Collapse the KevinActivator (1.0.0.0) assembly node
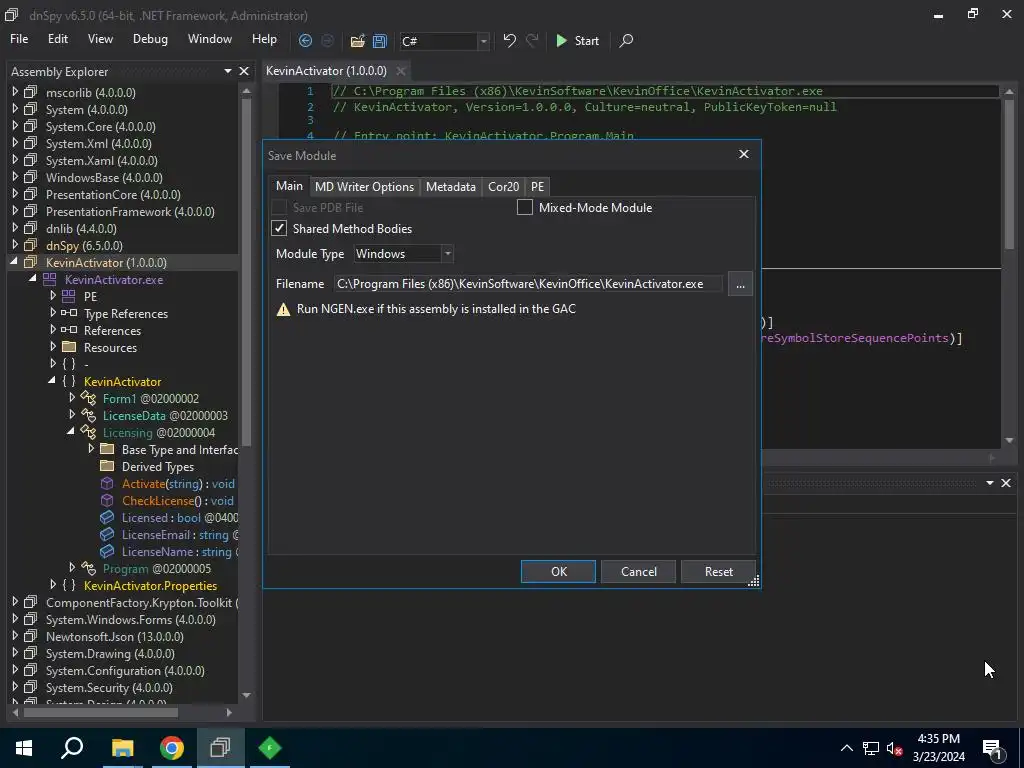 (x=14, y=262)
